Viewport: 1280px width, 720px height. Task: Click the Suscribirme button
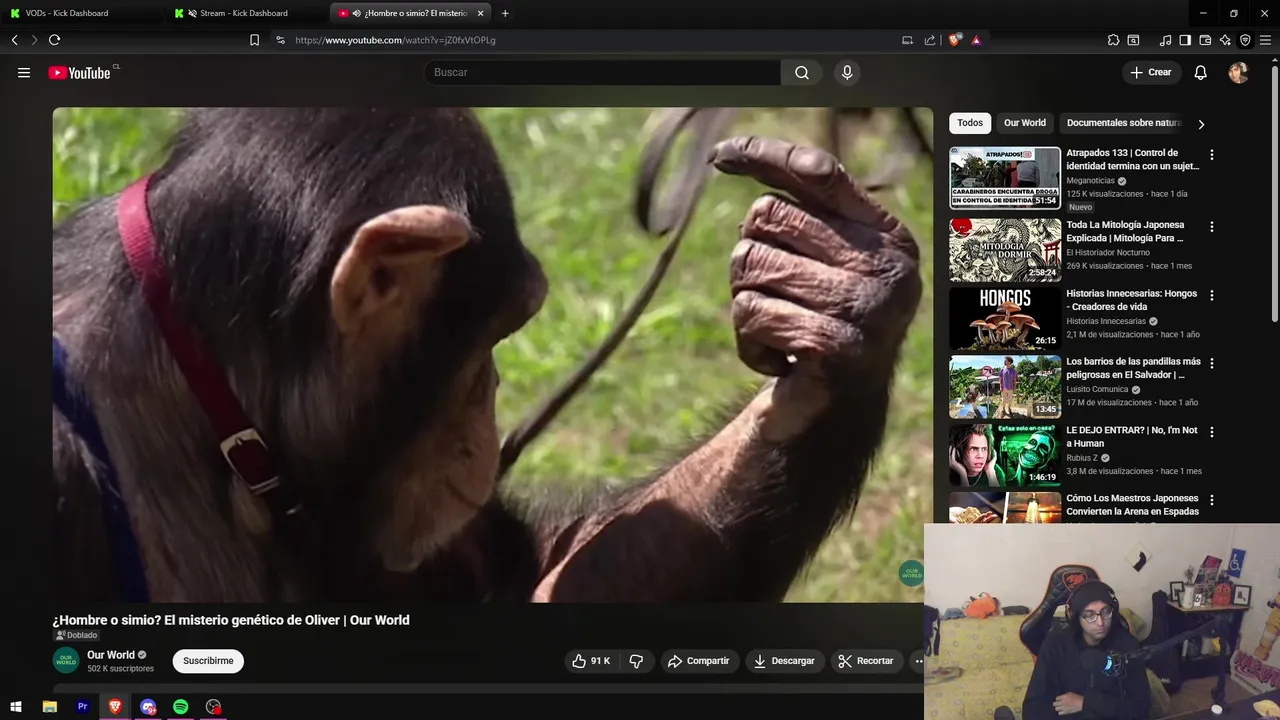[x=208, y=661]
